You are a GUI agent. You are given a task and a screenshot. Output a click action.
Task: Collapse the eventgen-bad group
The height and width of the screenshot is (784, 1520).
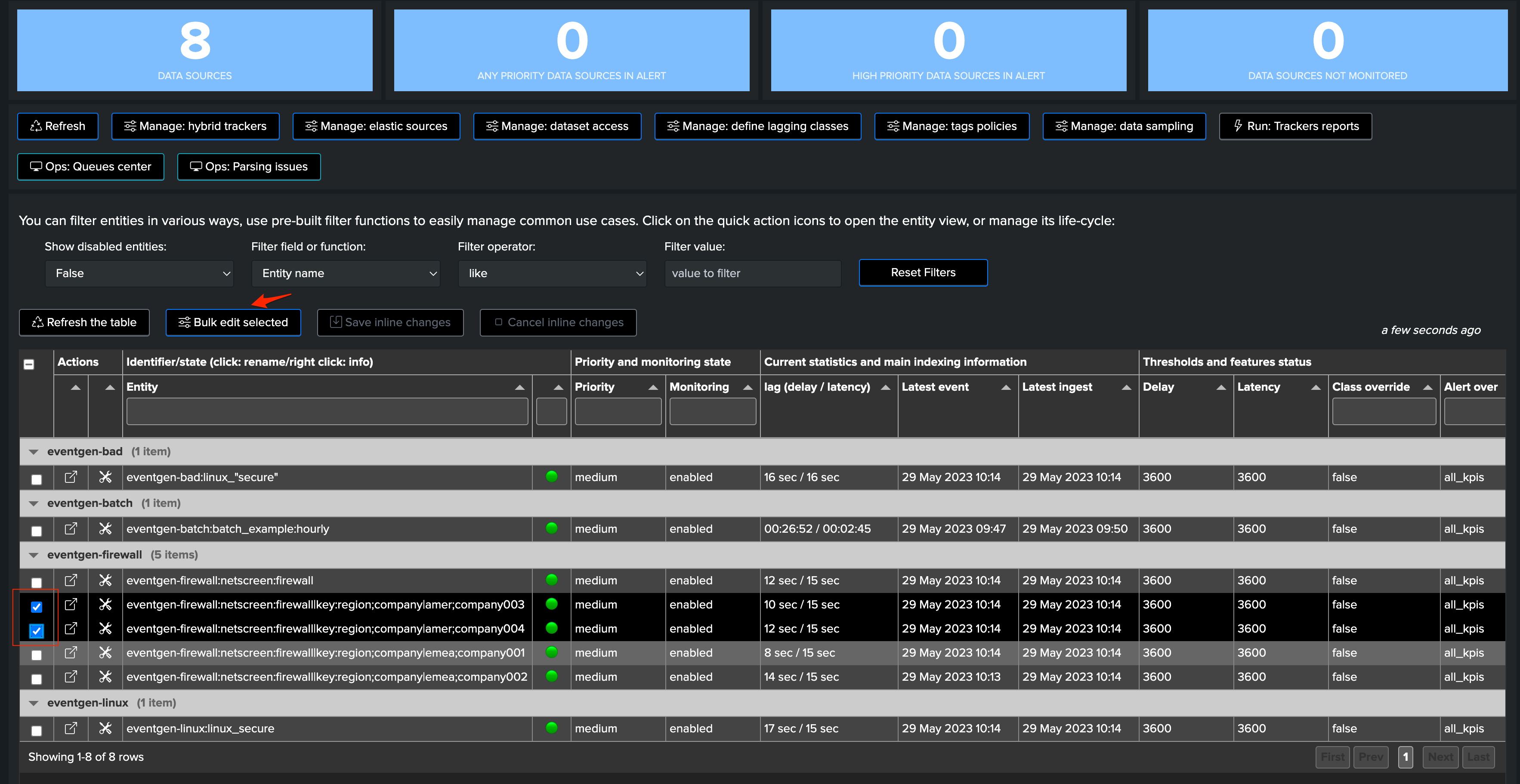34,452
